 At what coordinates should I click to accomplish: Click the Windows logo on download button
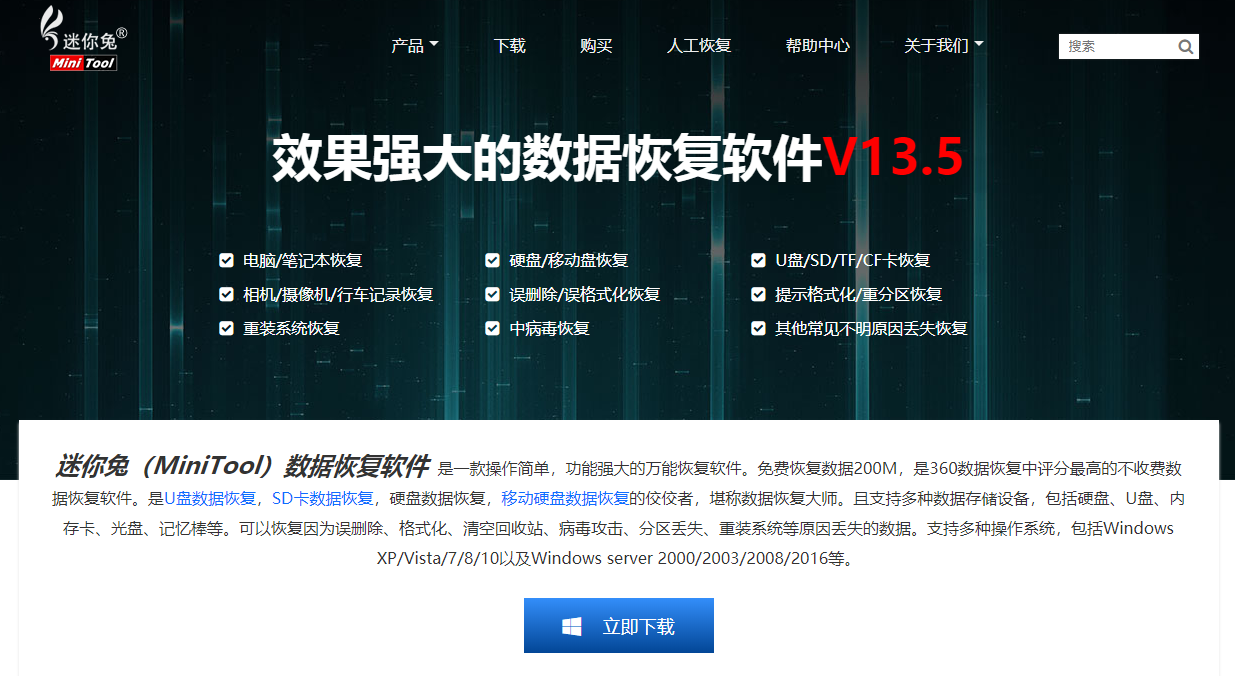click(572, 626)
